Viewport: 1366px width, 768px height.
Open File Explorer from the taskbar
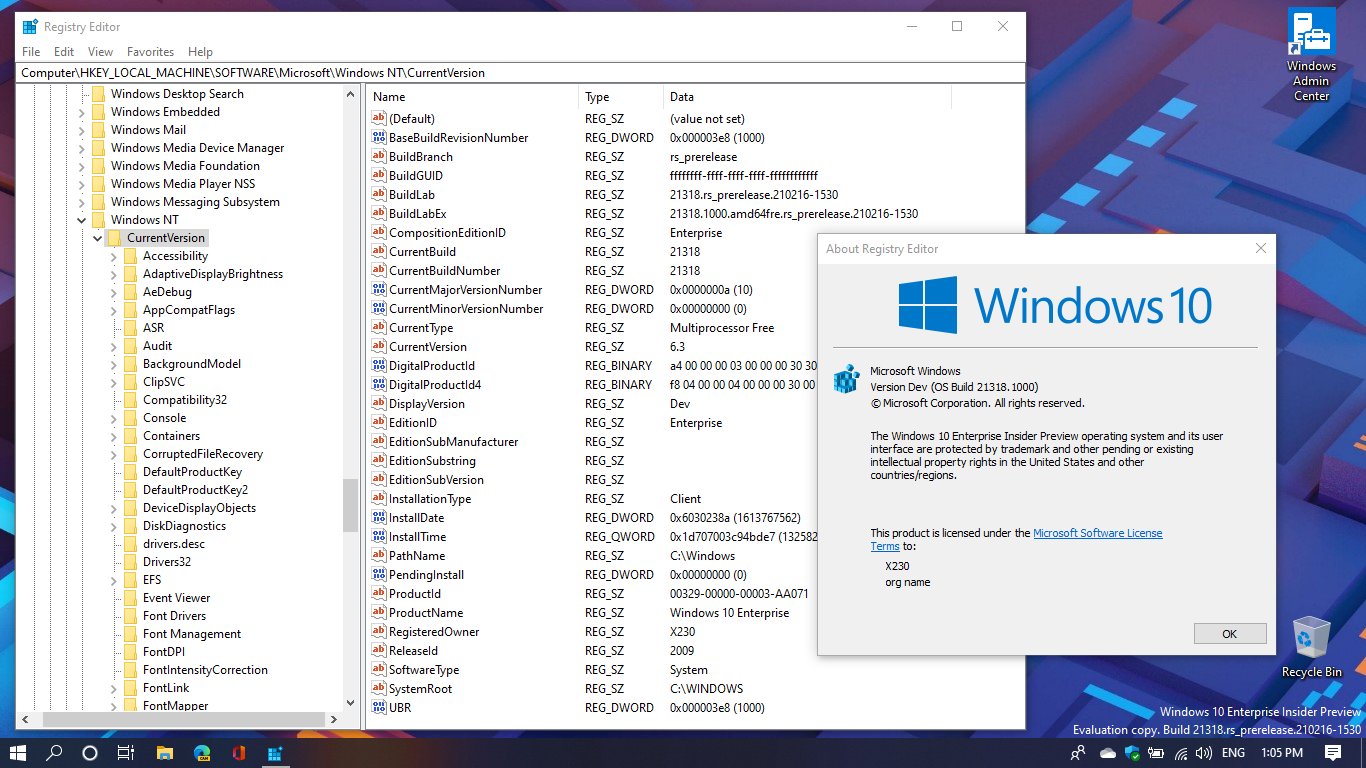click(164, 752)
